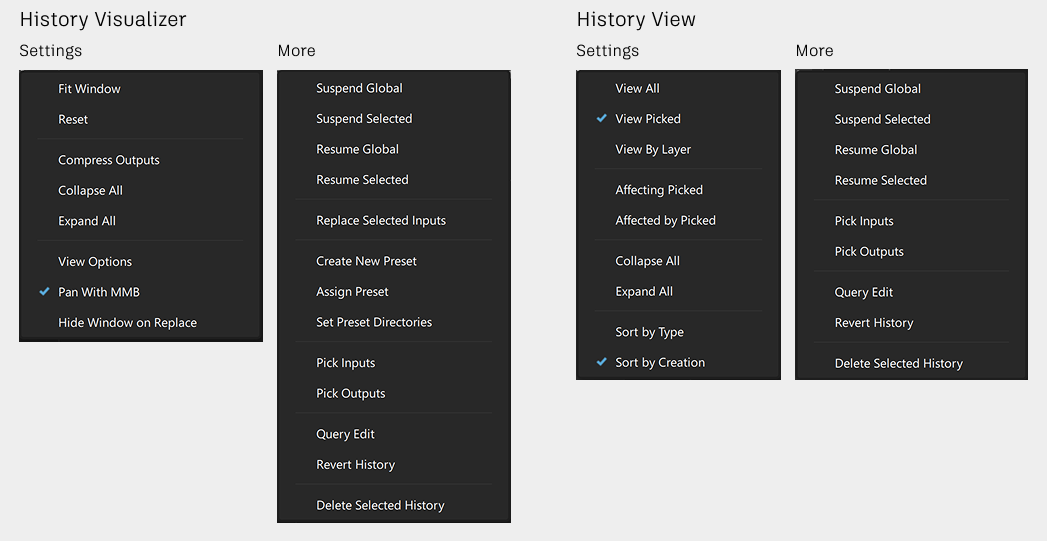Click Replace Selected Inputs
The height and width of the screenshot is (541, 1047).
click(x=381, y=221)
